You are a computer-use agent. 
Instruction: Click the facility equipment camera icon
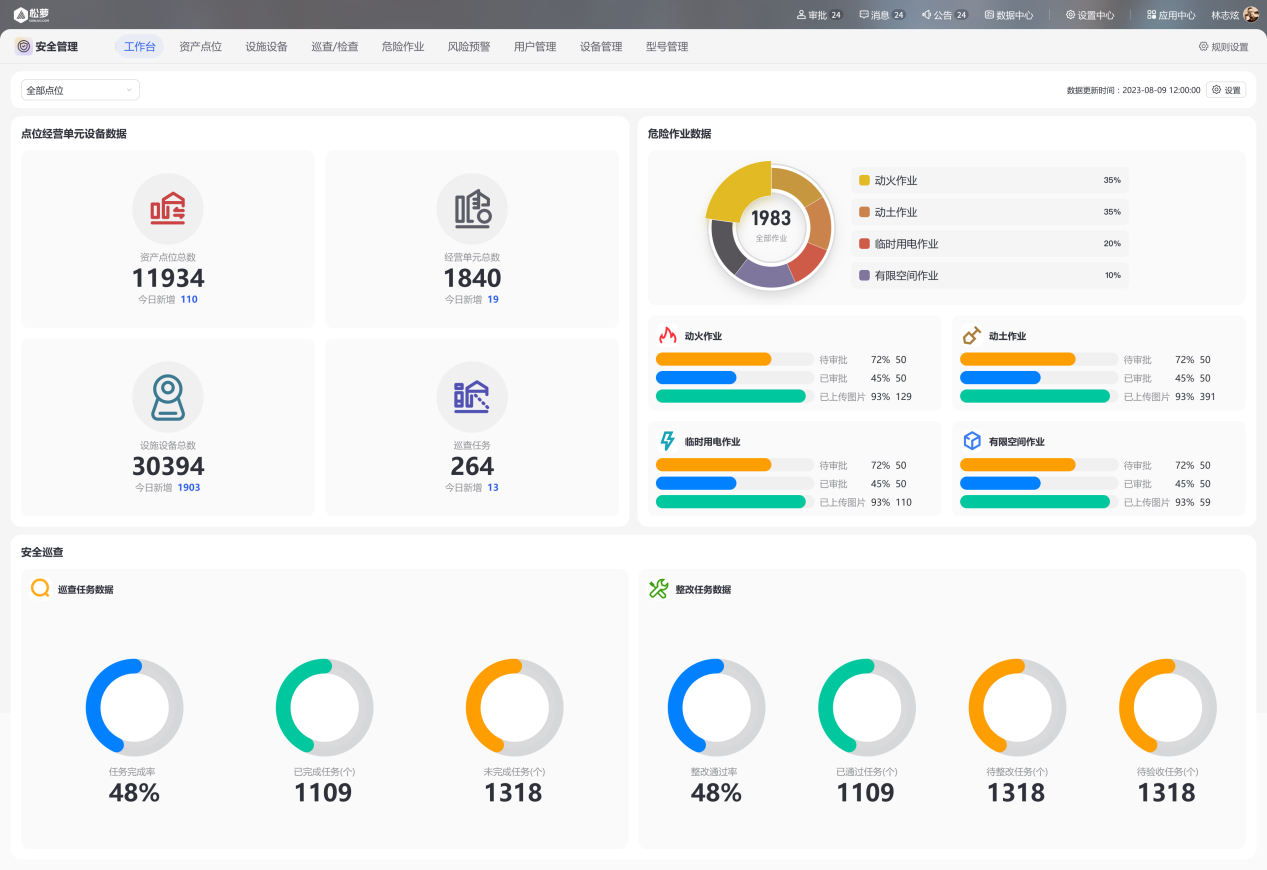[167, 397]
